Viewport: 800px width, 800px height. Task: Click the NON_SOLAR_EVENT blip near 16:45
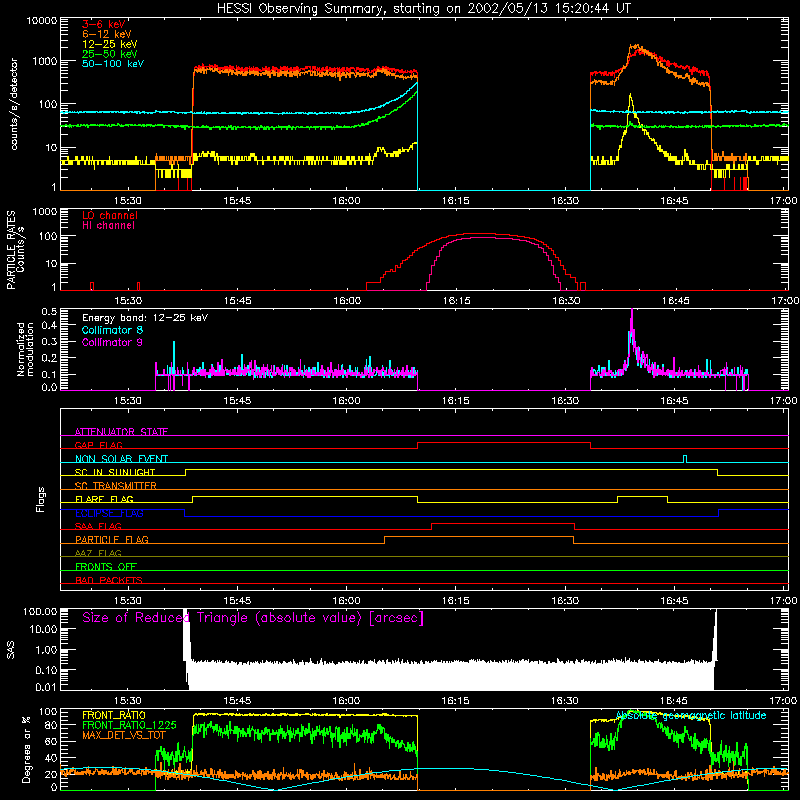pos(685,458)
